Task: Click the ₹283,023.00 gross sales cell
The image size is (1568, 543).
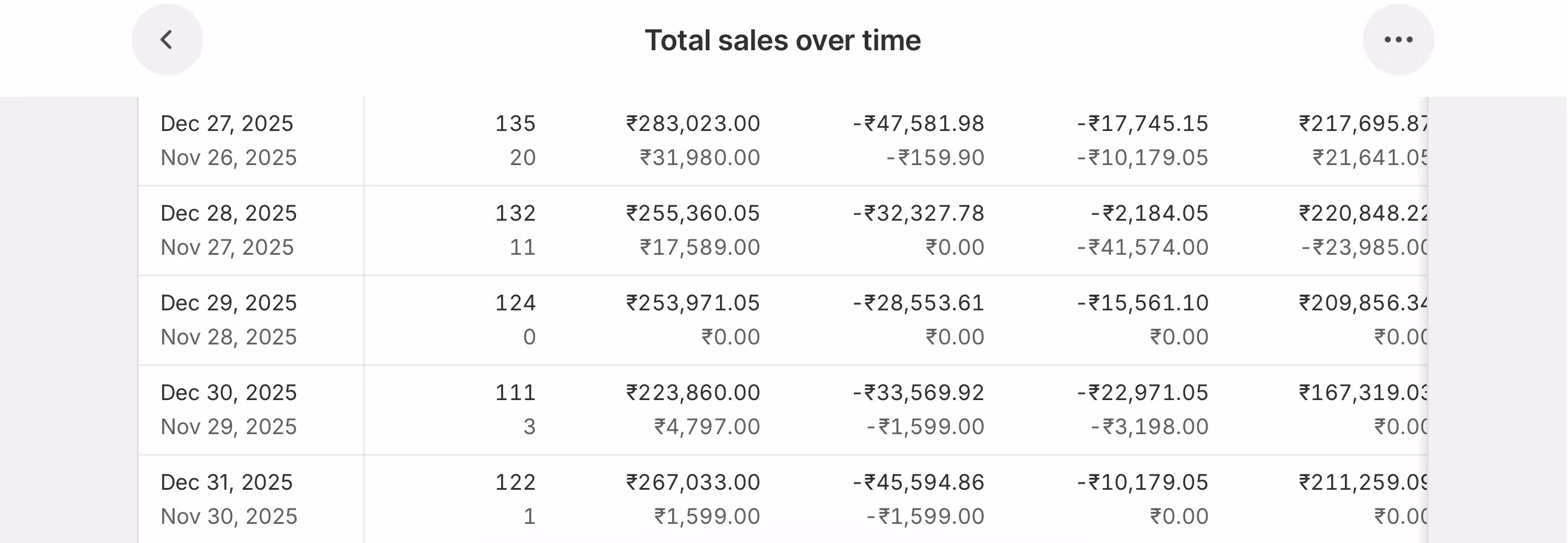Action: [693, 124]
